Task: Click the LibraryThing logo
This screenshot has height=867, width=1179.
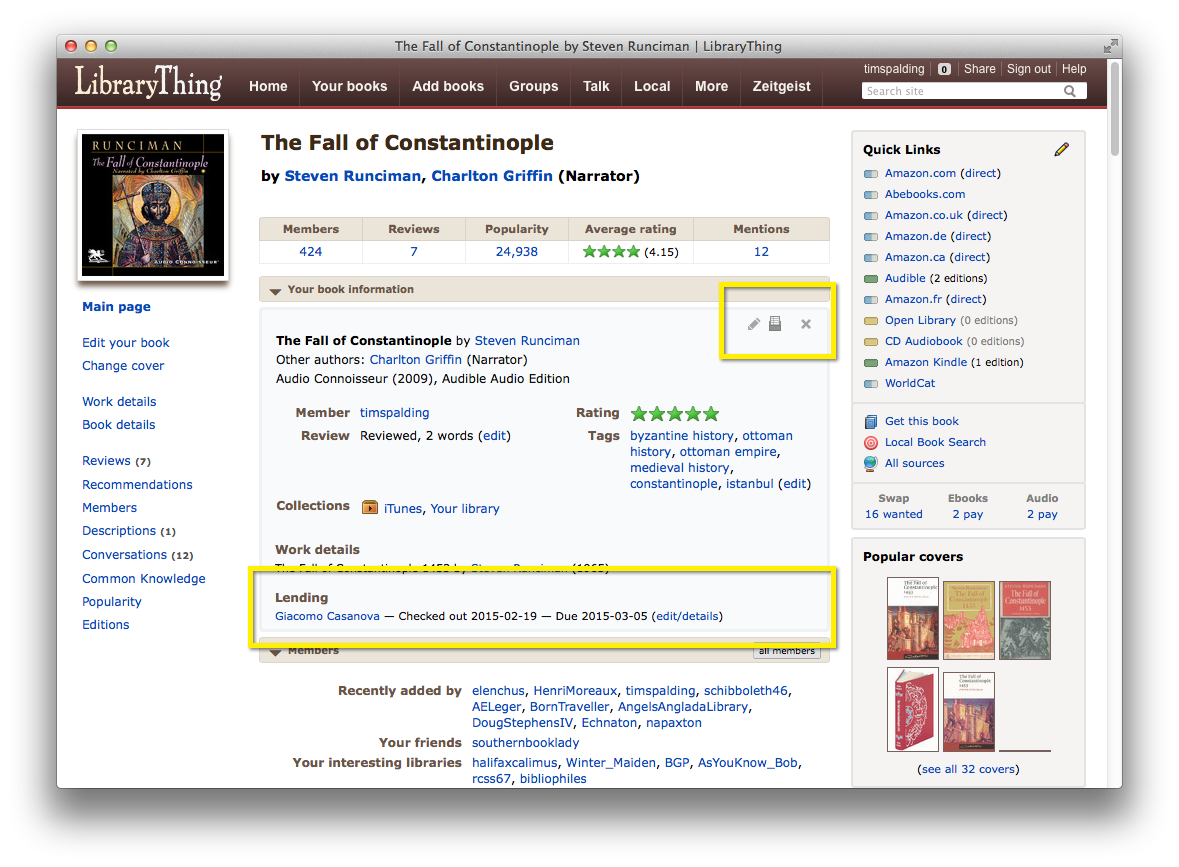Action: (x=148, y=83)
